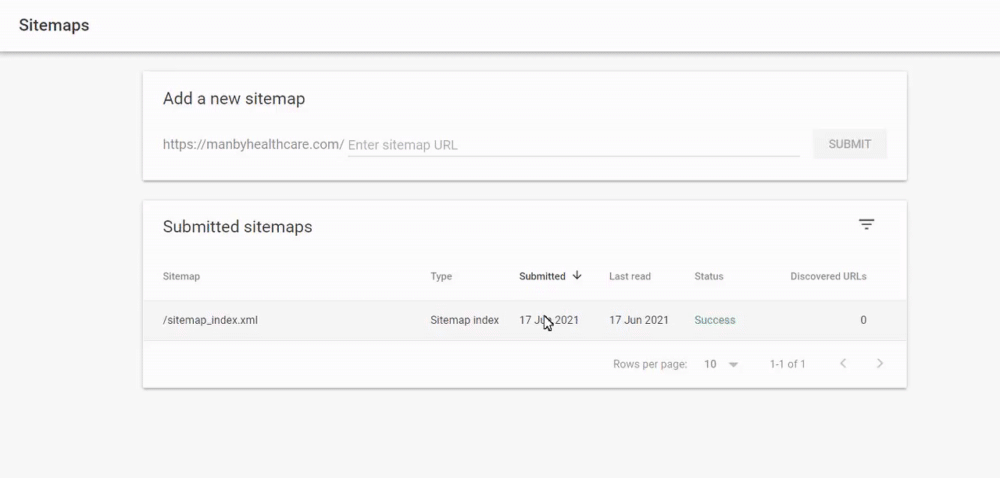Open the filter icon for submitted sitemaps
1000x478 pixels.
pos(866,225)
